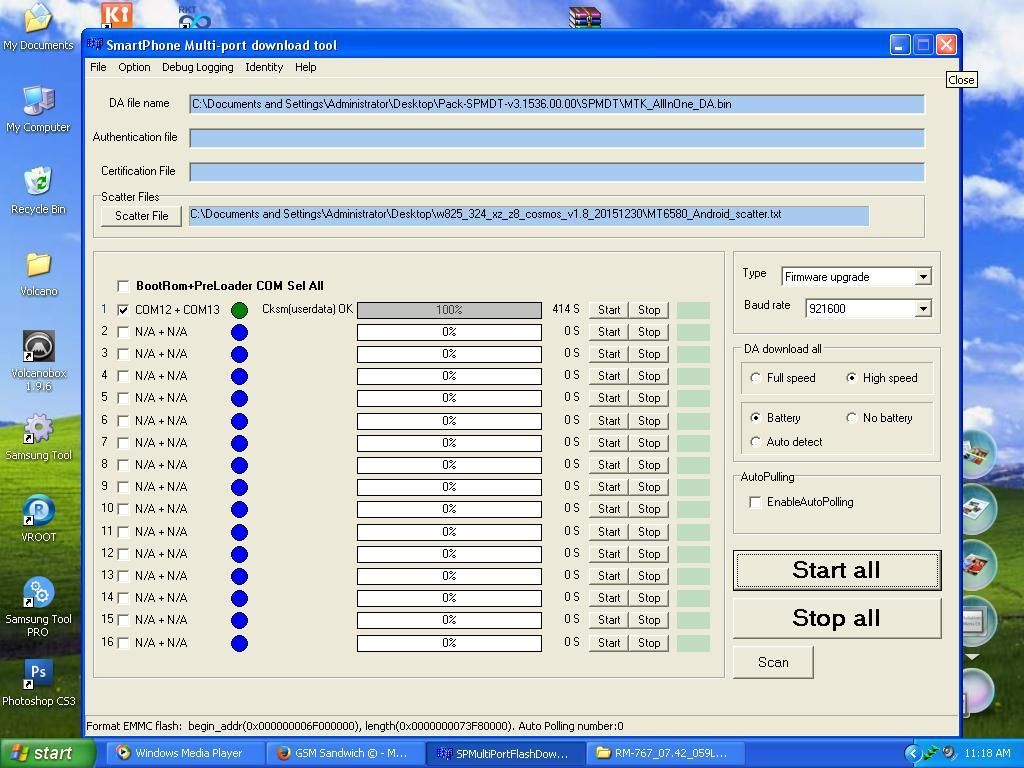Select the Auto detect radio option
1024x768 pixels.
click(755, 442)
